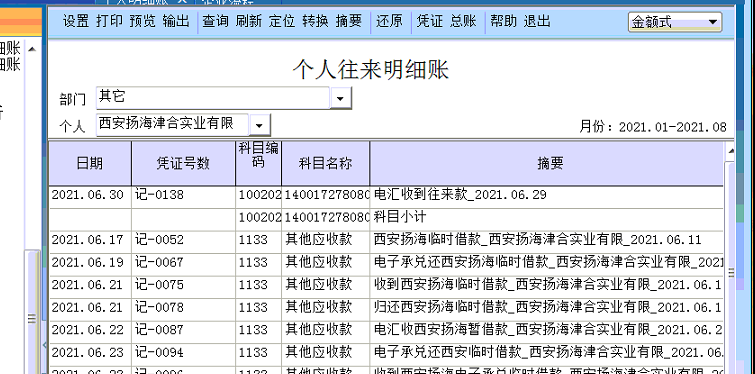This screenshot has width=755, height=374.
Task: Click the 日期 column header
Action: (90, 164)
